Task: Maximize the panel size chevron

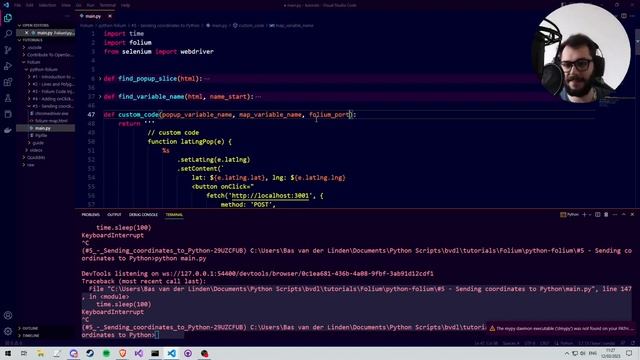Action: point(624,214)
